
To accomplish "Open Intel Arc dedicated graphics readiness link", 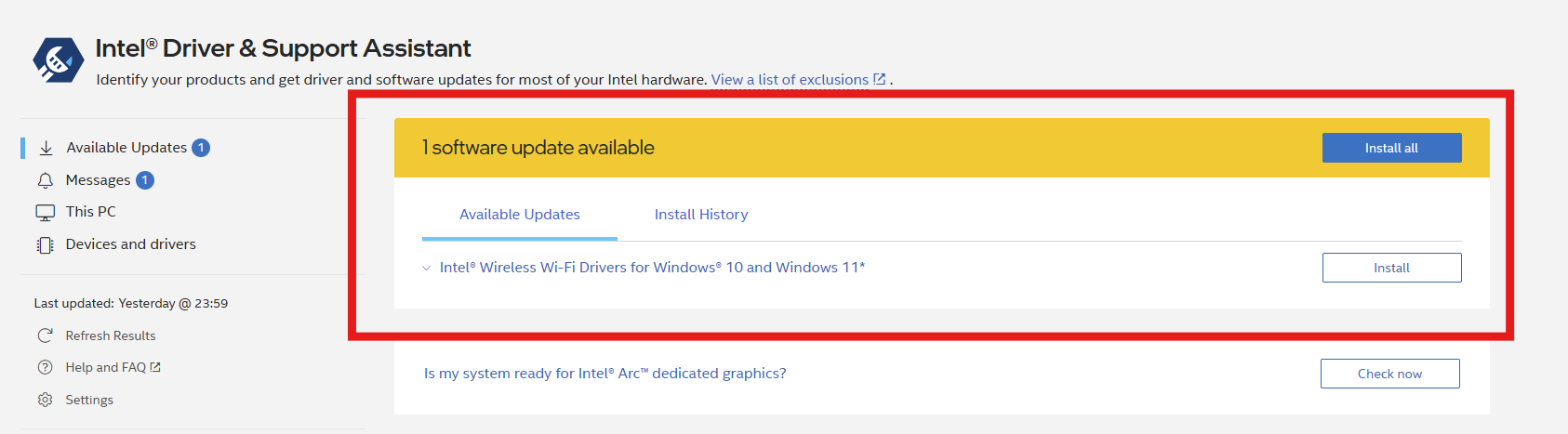I will point(605,374).
